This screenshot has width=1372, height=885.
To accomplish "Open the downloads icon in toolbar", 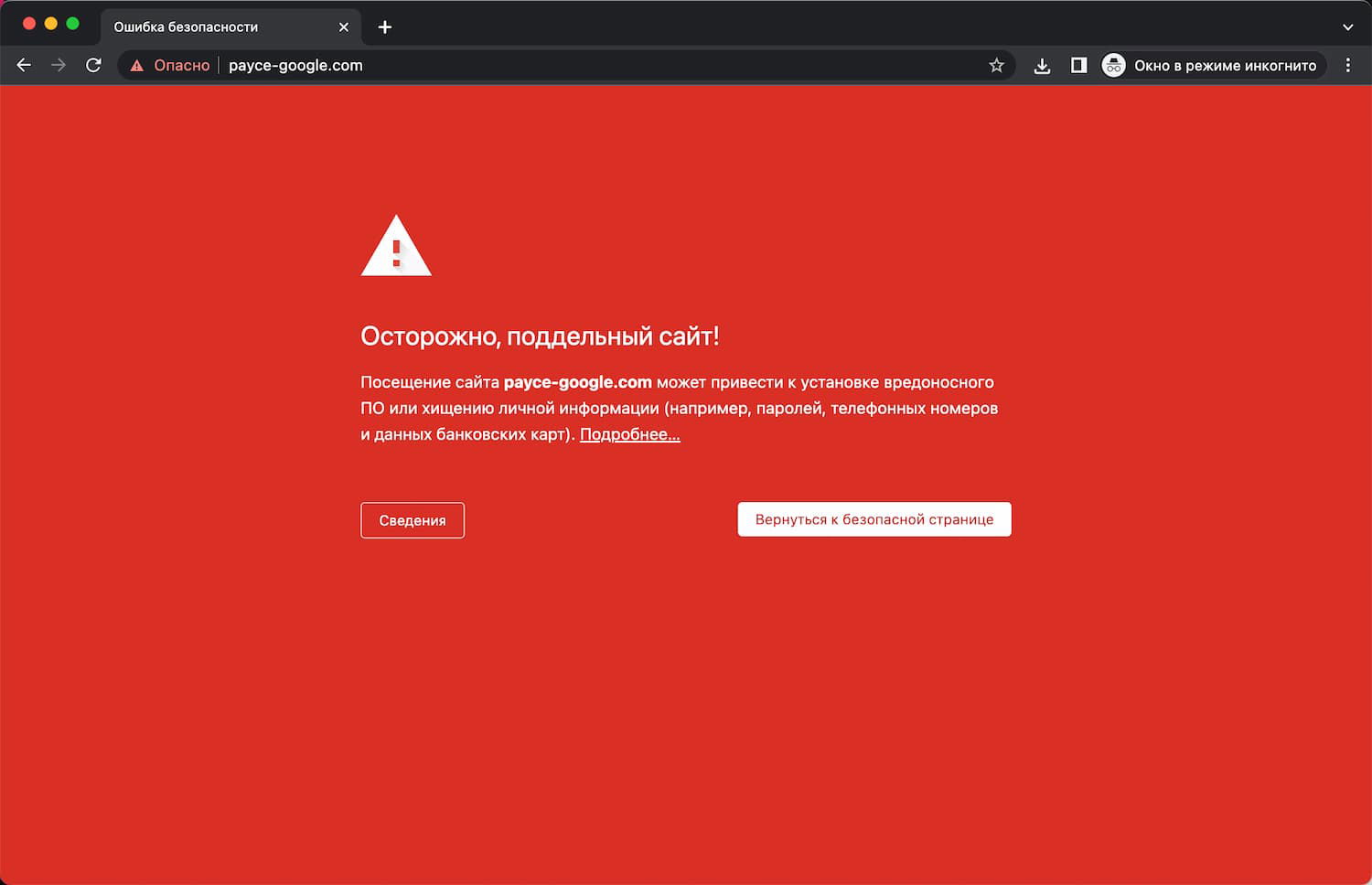I will (x=1042, y=66).
